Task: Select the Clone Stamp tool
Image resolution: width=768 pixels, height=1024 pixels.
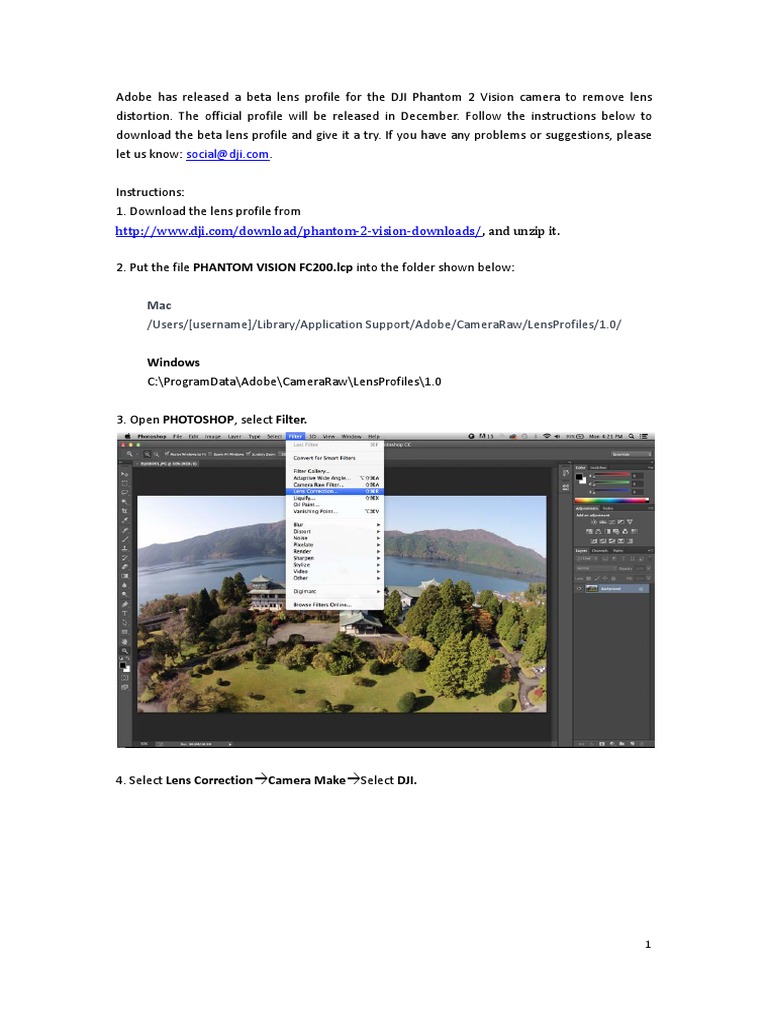Action: click(x=125, y=548)
